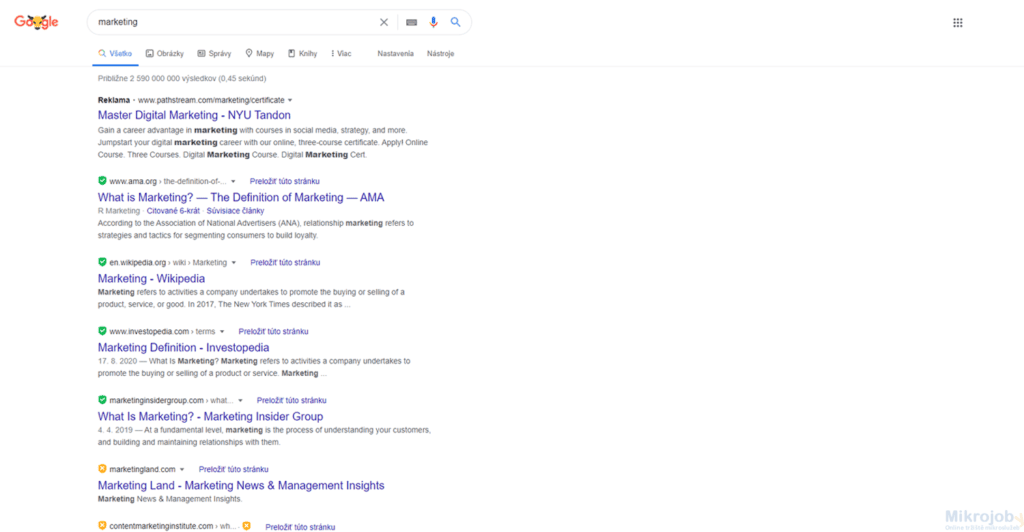This screenshot has height=532, width=1024.
Task: Click the www.pathstream.com/marketing/certificate URL
Action: tap(211, 100)
